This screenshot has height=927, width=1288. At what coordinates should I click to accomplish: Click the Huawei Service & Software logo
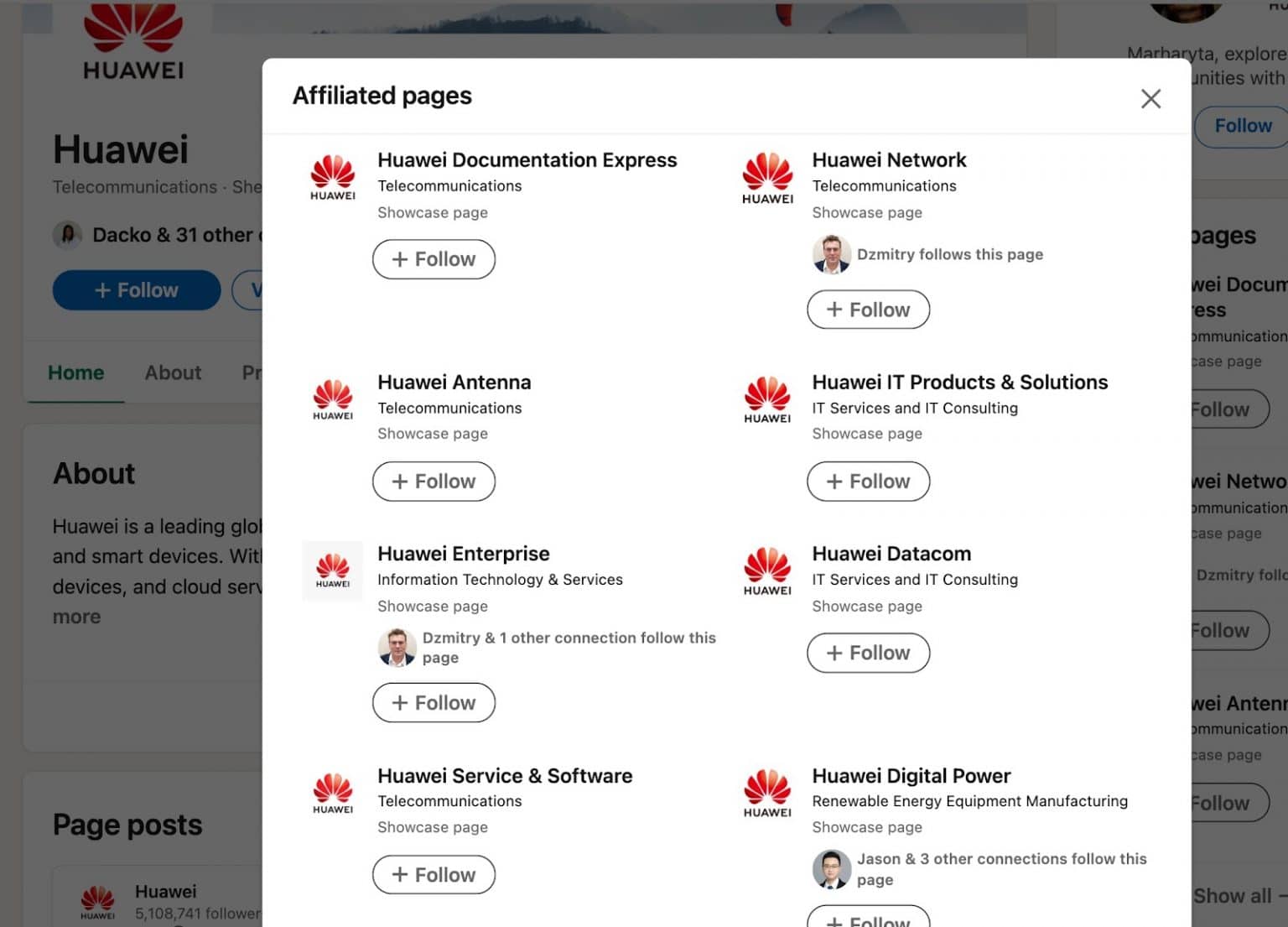pos(332,794)
